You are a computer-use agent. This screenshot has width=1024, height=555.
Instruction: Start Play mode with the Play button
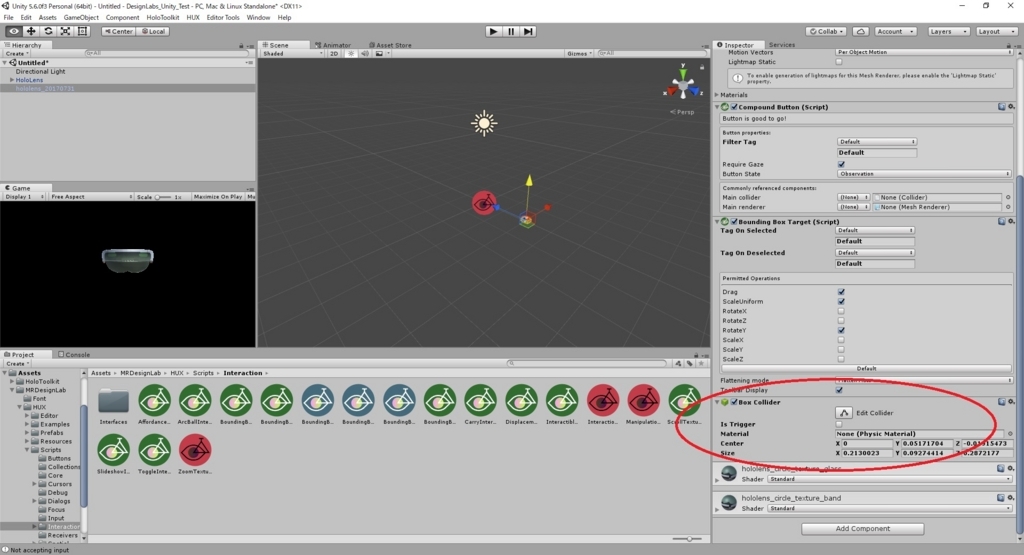click(494, 31)
